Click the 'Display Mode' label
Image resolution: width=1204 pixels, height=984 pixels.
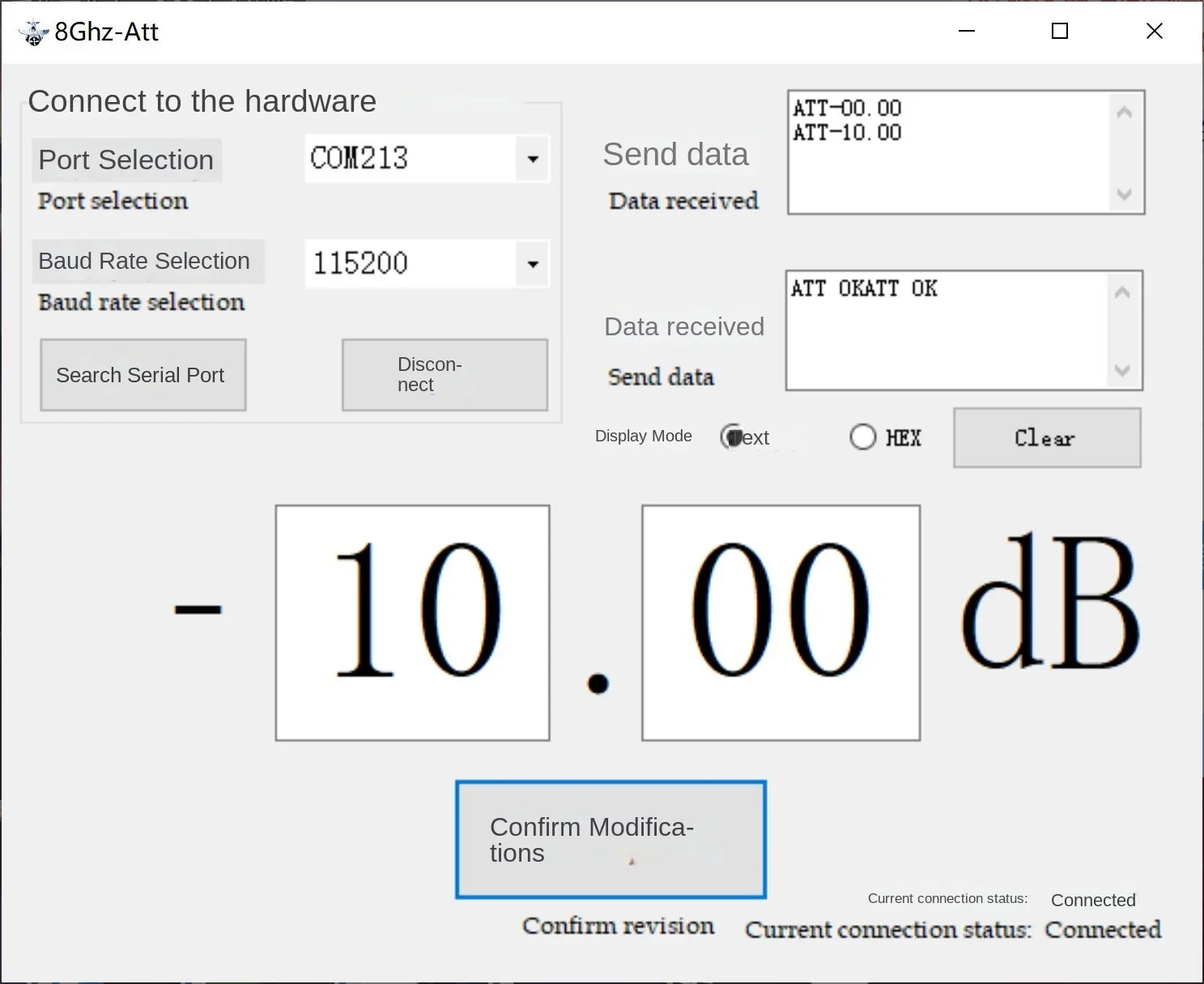644,436
